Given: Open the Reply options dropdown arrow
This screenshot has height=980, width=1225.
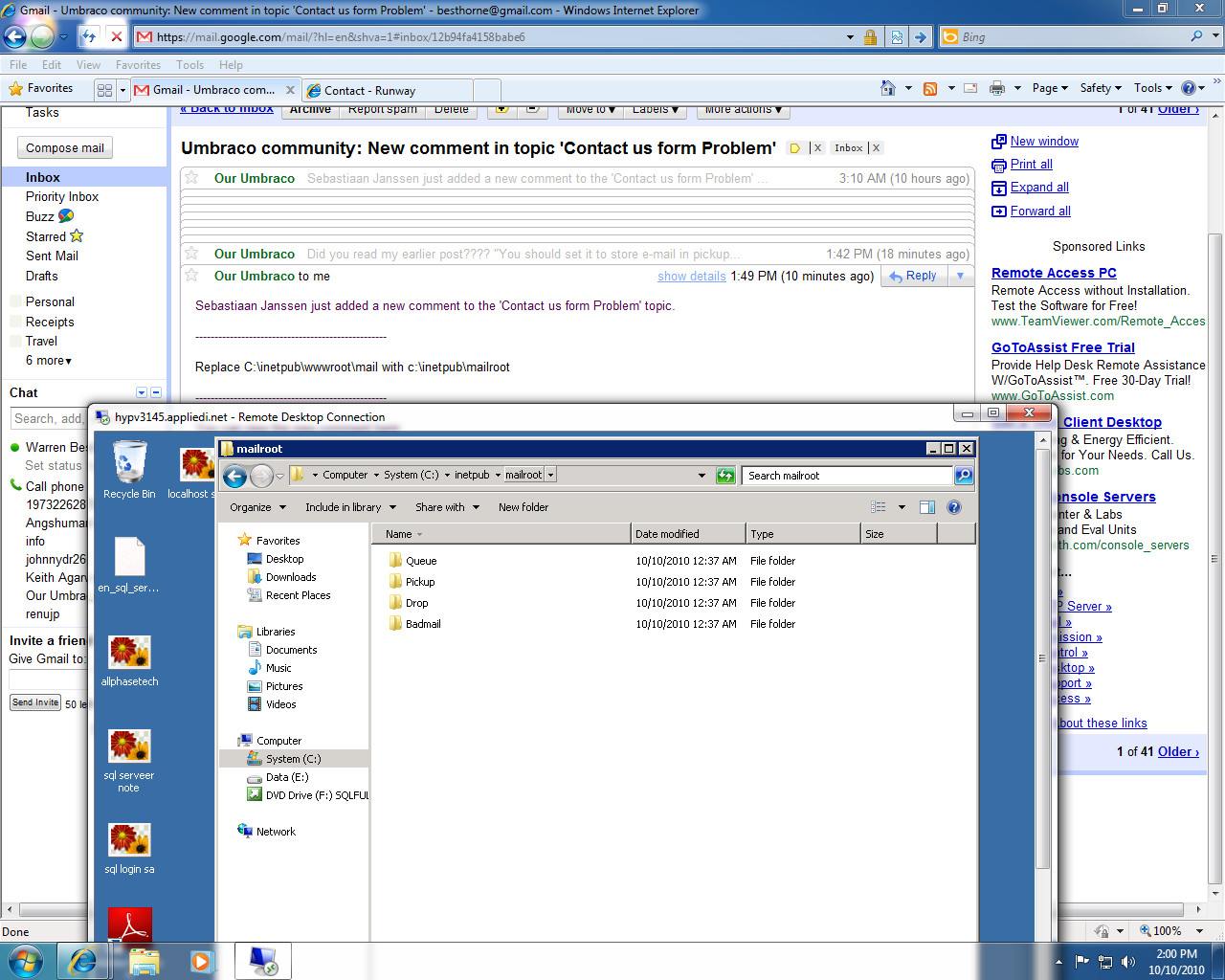Looking at the screenshot, I should click(x=960, y=276).
